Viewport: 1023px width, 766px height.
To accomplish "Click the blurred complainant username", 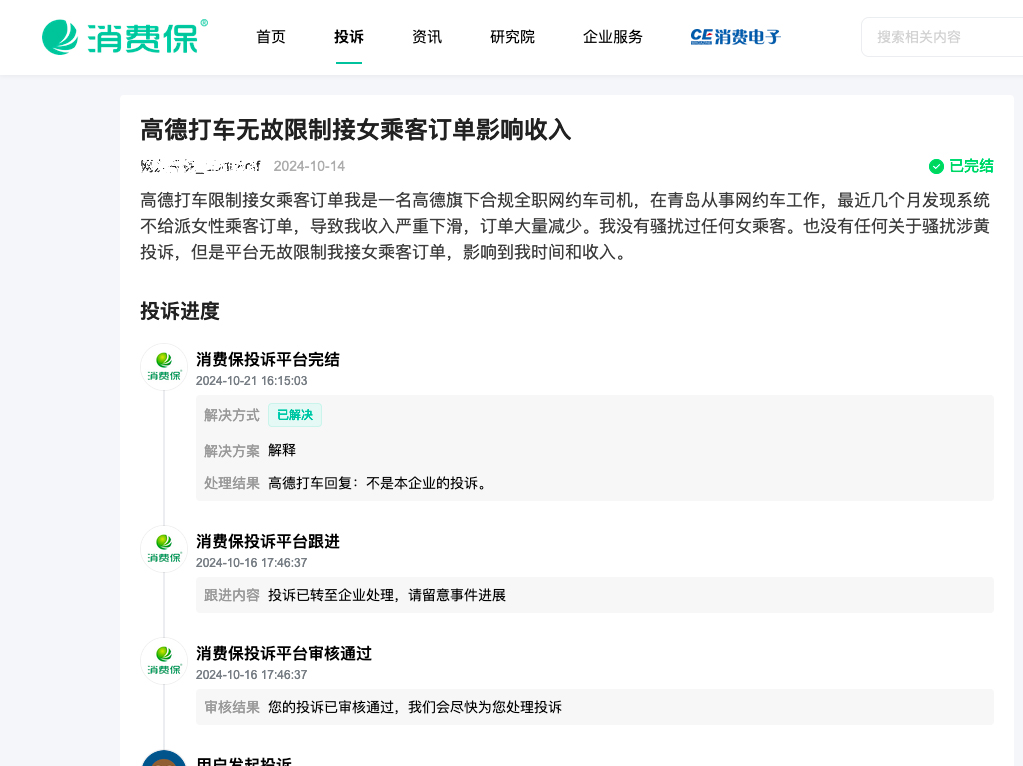I will click(200, 166).
